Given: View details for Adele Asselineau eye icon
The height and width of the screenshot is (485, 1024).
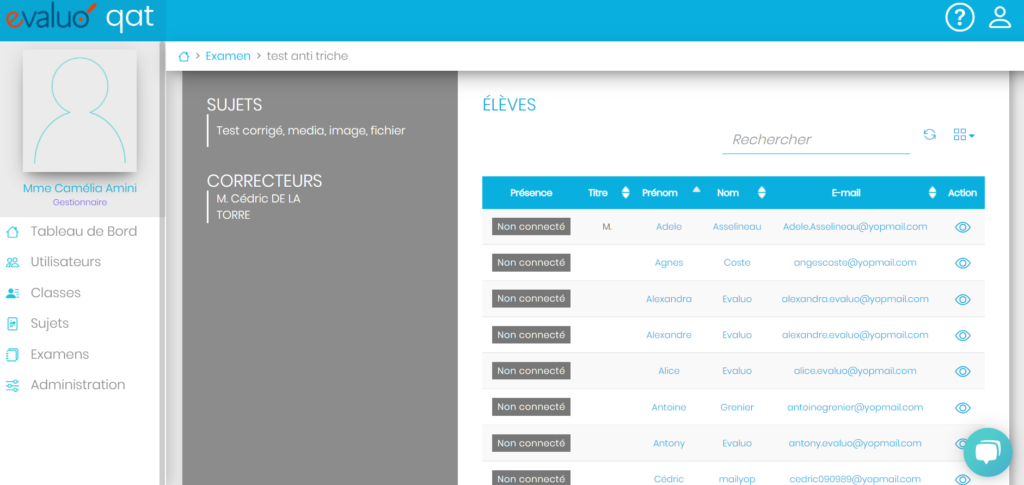Looking at the screenshot, I should point(962,227).
